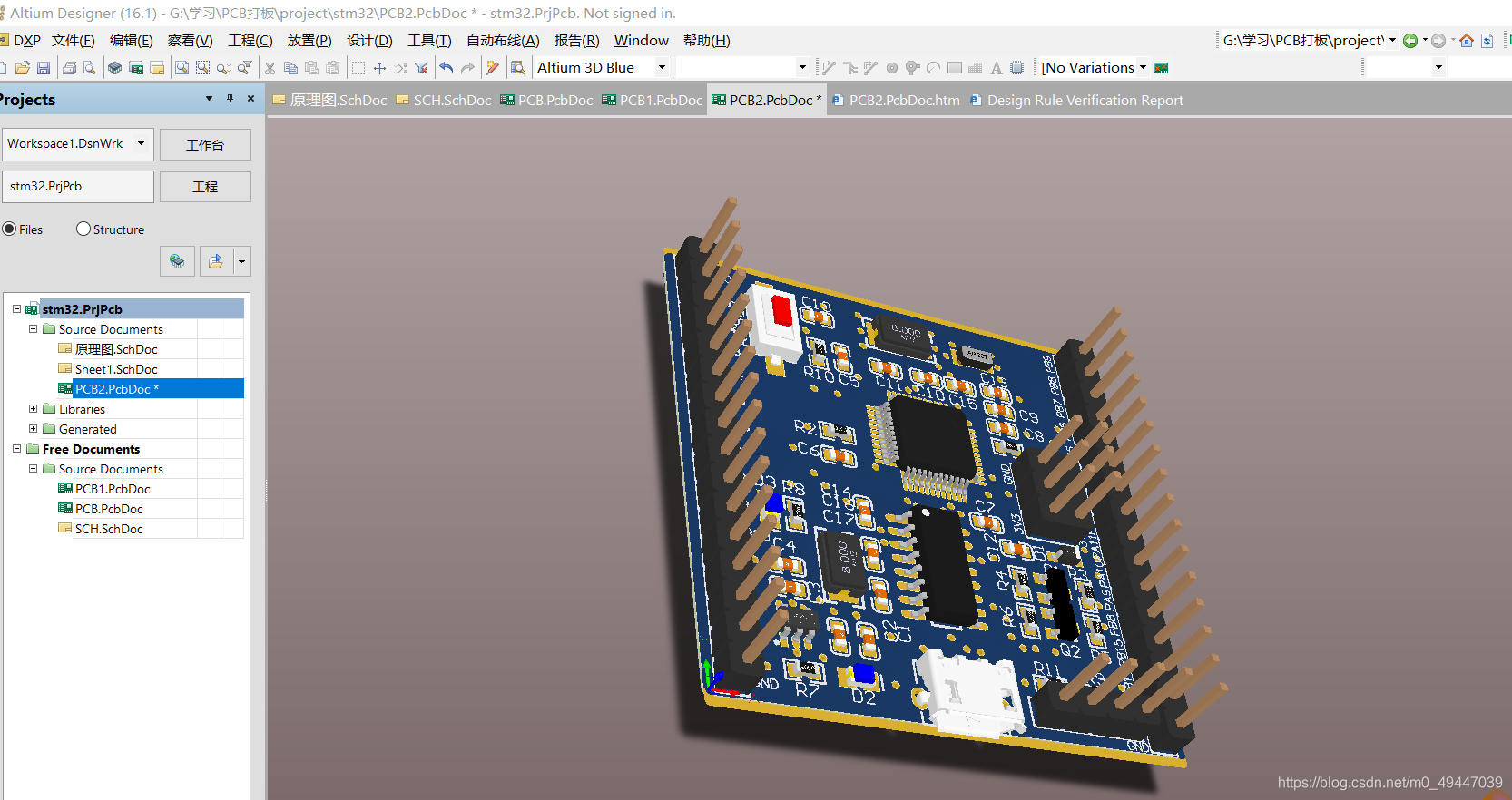The image size is (1512, 800).
Task: Click the open project folder toolbar icon
Action: (157, 68)
